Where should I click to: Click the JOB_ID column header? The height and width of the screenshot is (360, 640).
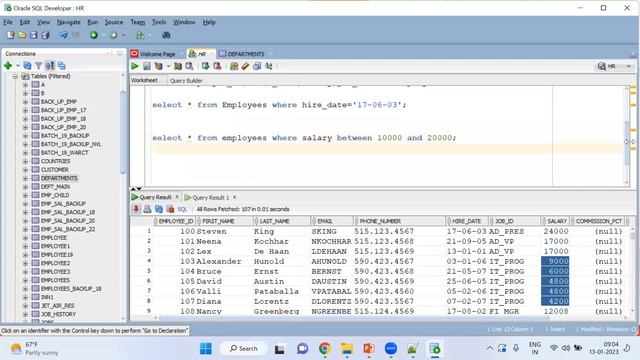pyautogui.click(x=514, y=221)
